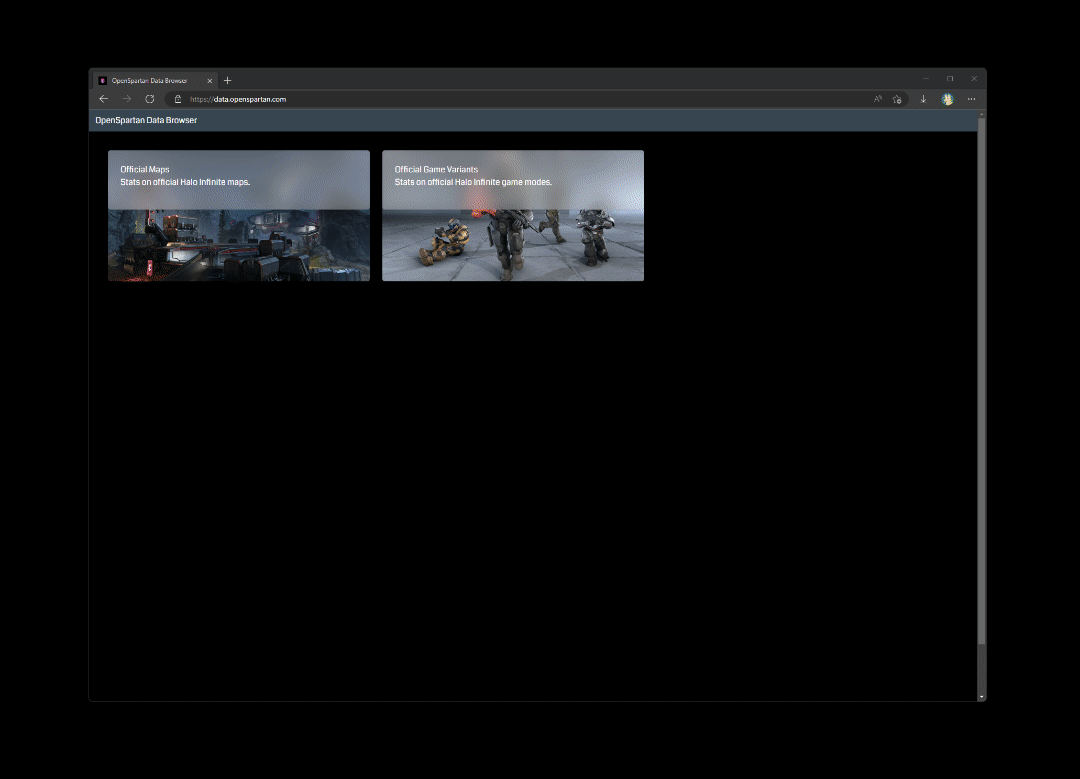The height and width of the screenshot is (779, 1080).
Task: Maximize the browser window
Action: pyautogui.click(x=950, y=79)
